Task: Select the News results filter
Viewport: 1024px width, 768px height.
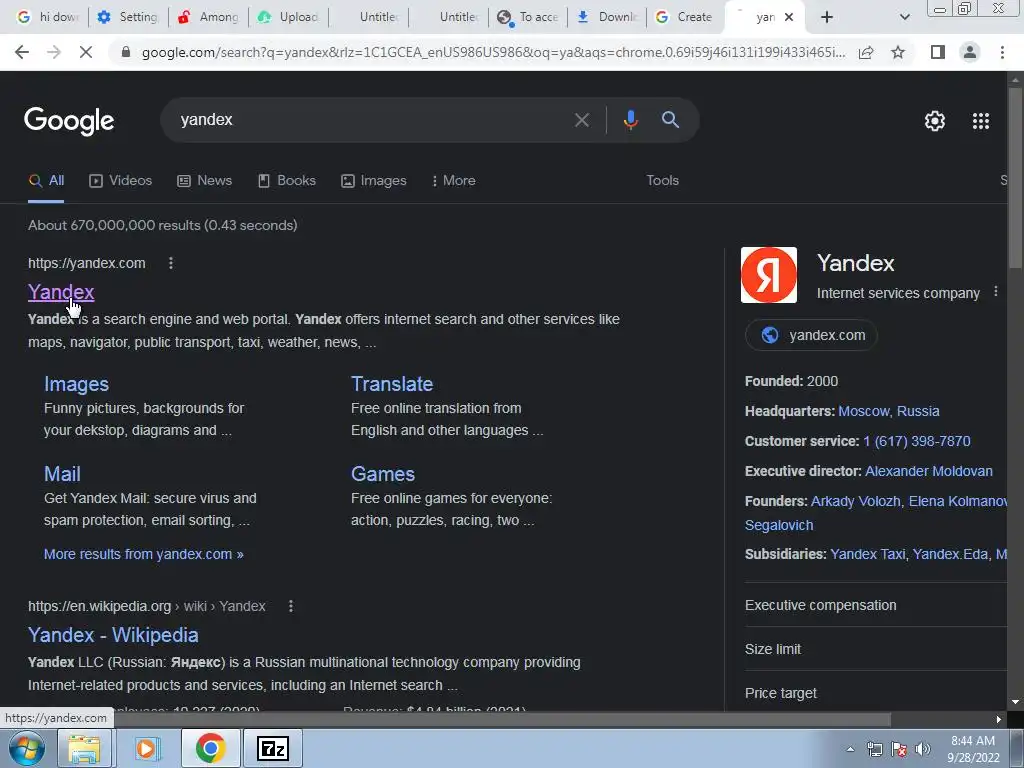Action: (204, 181)
